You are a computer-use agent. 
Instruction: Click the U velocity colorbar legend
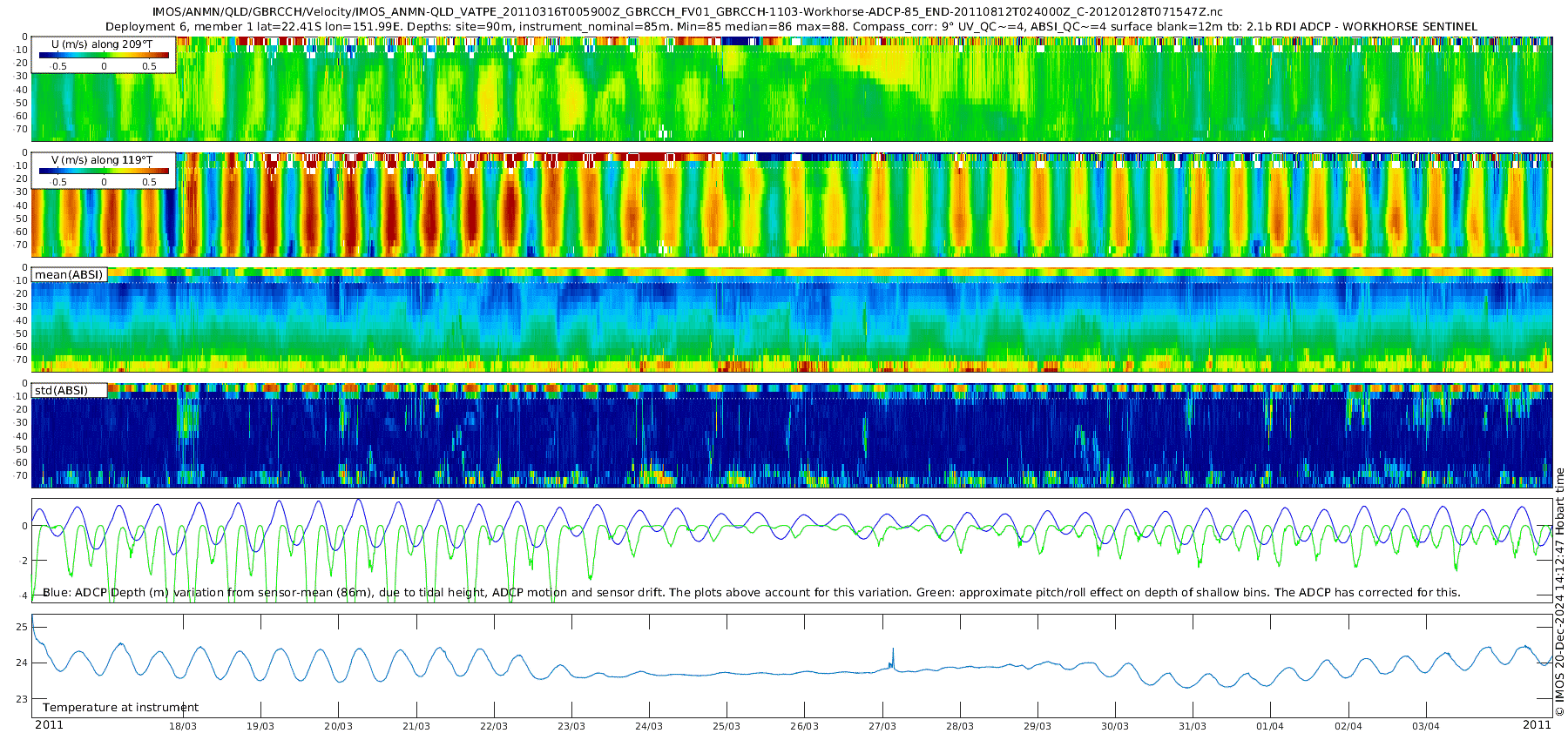(104, 55)
